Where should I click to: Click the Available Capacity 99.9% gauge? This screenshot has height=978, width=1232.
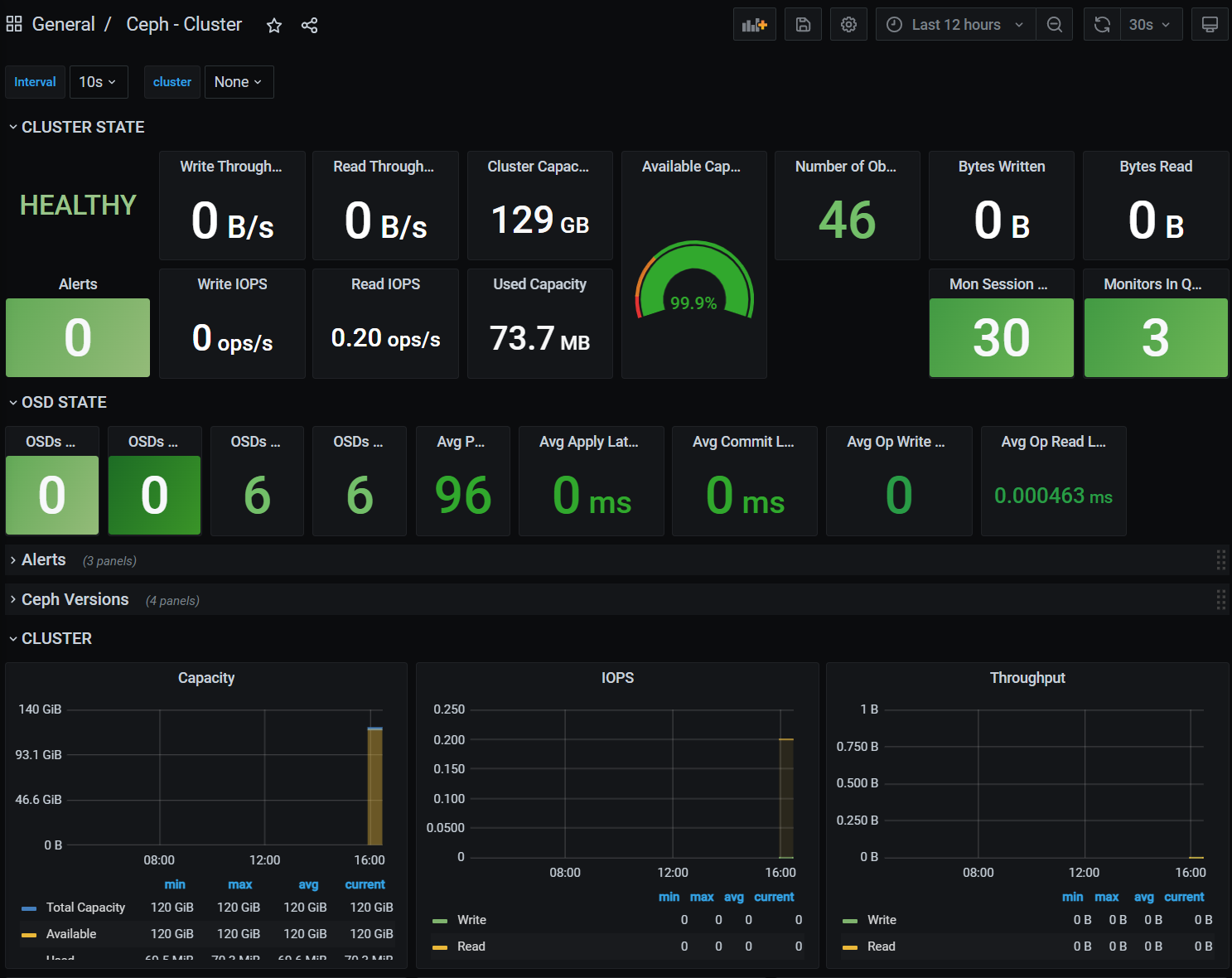point(693,282)
